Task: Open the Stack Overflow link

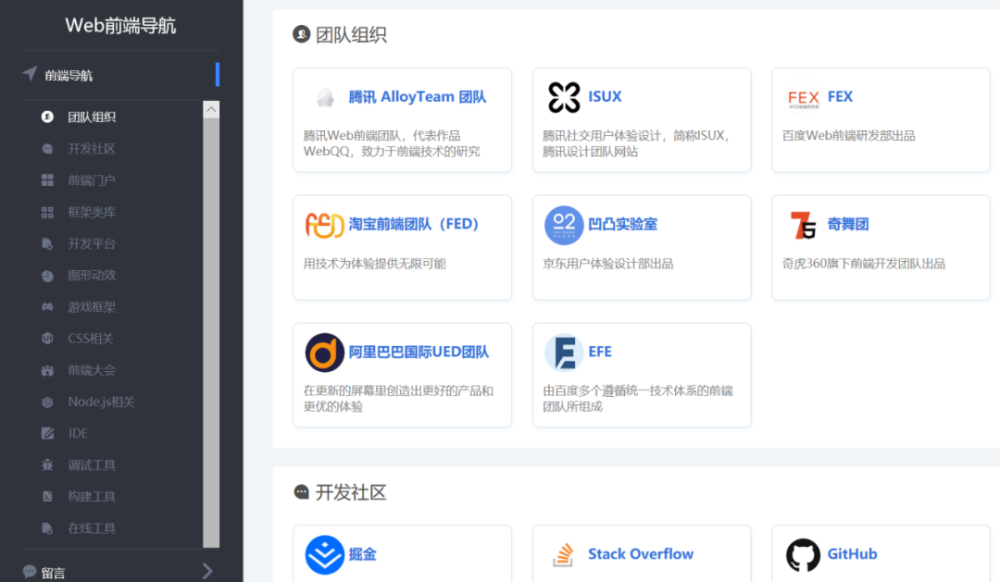Action: 640,554
